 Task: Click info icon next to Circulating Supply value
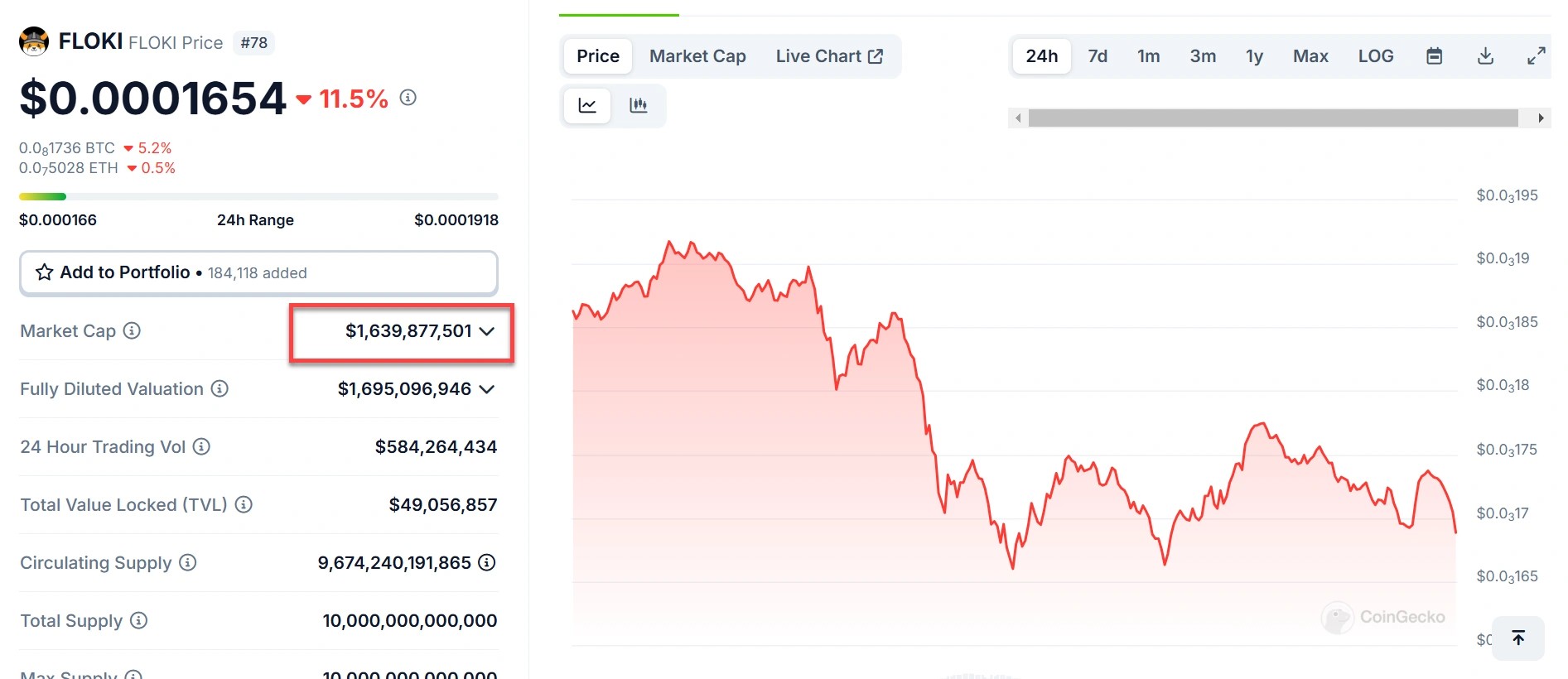(x=487, y=563)
